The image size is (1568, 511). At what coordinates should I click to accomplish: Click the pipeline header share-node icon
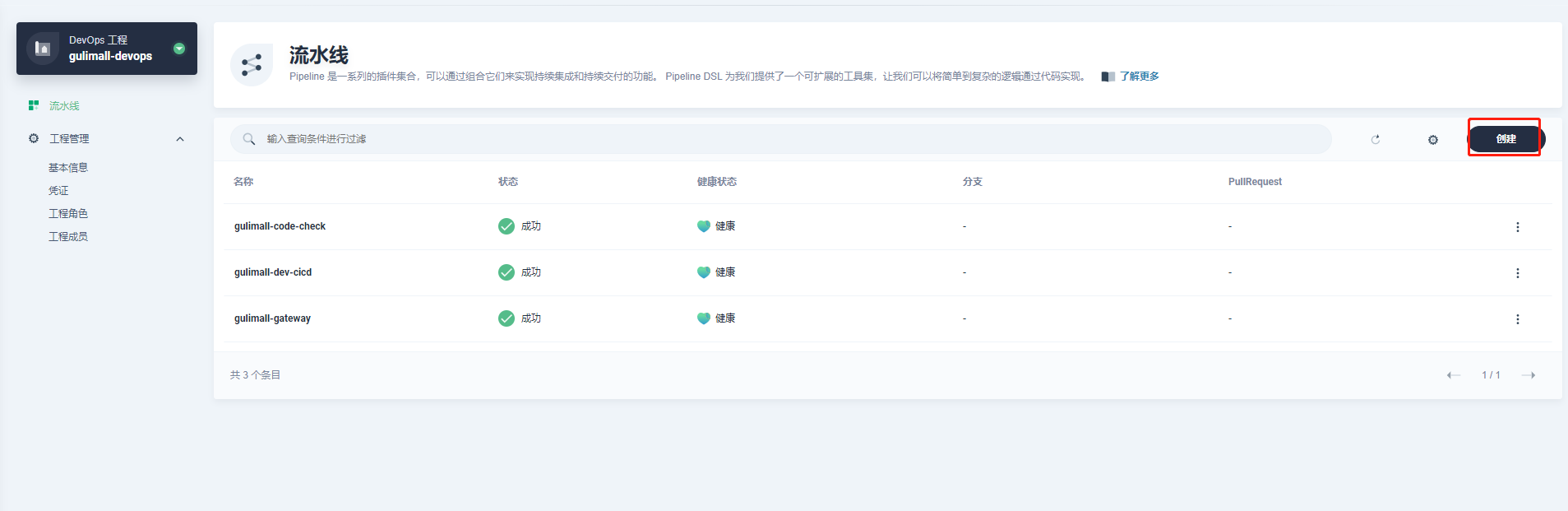tap(252, 65)
